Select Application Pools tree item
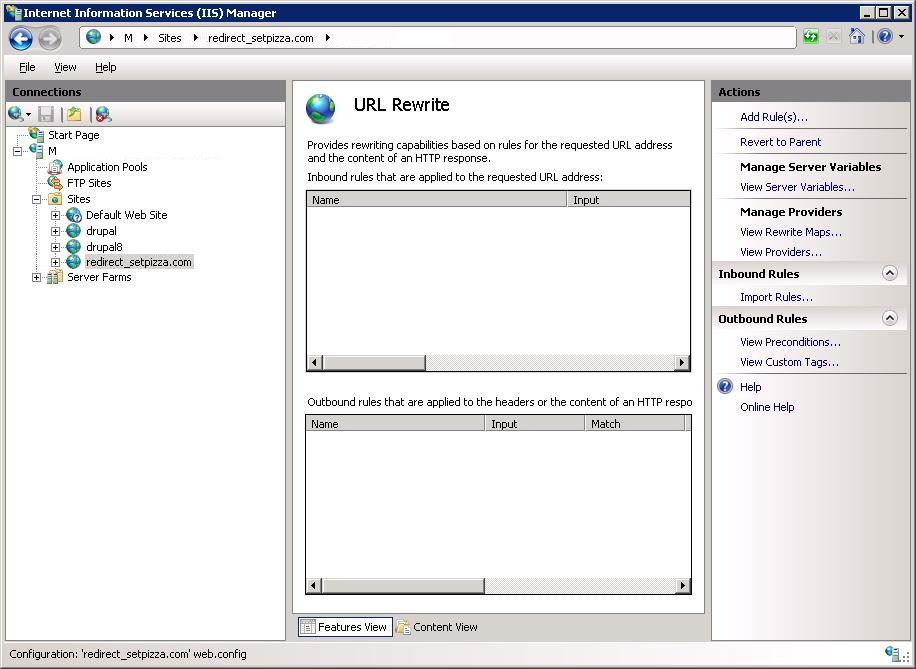 point(107,167)
